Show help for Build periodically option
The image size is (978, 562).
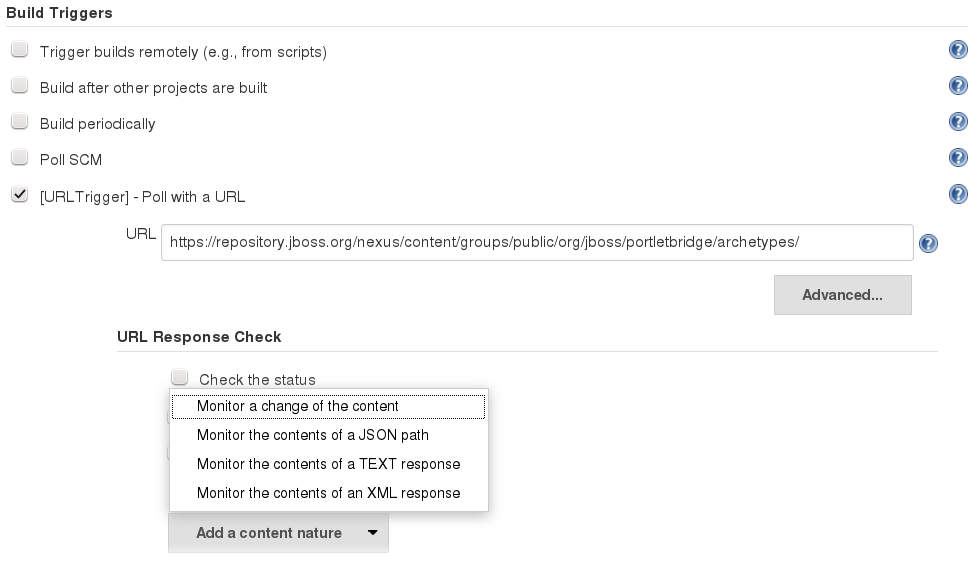958,123
